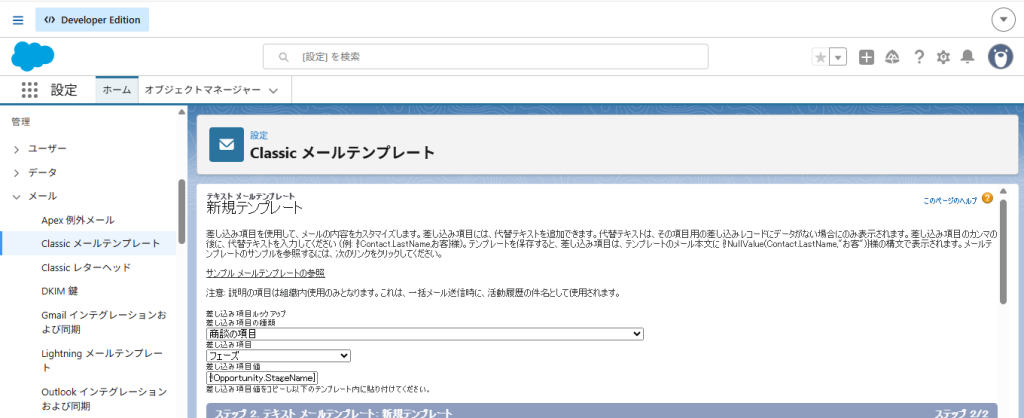Click the favorites star icon
1024x418 pixels.
[820, 57]
